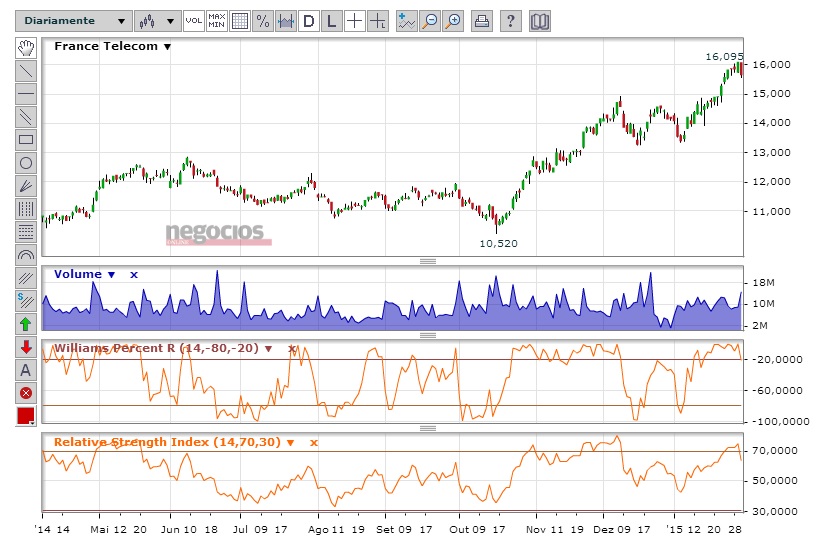Viewport: 822px width, 542px height.
Task: Open help with the question mark icon
Action: click(511, 21)
